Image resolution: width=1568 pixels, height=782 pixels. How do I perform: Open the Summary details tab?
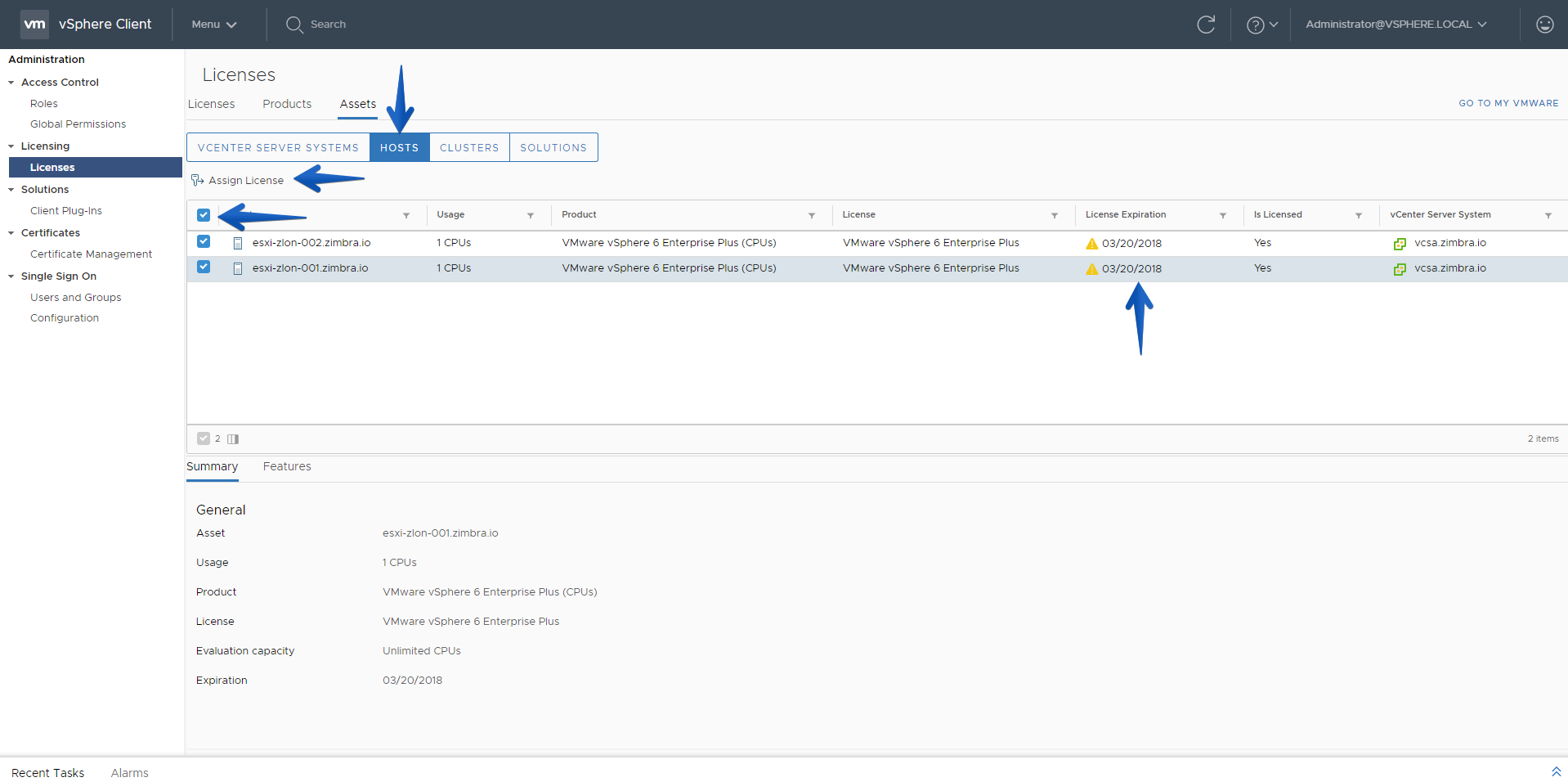click(212, 466)
